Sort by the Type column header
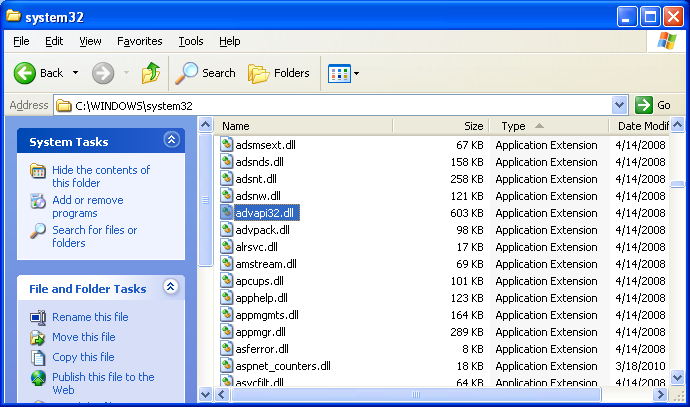The width and height of the screenshot is (690, 407). 549,126
